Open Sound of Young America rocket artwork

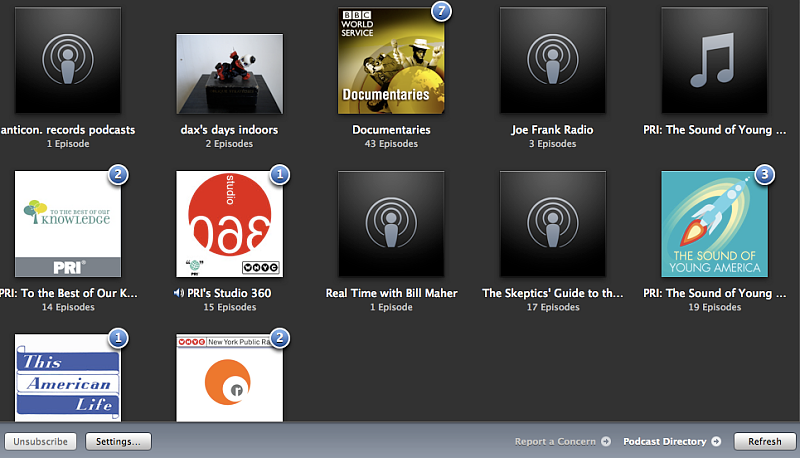tap(714, 224)
